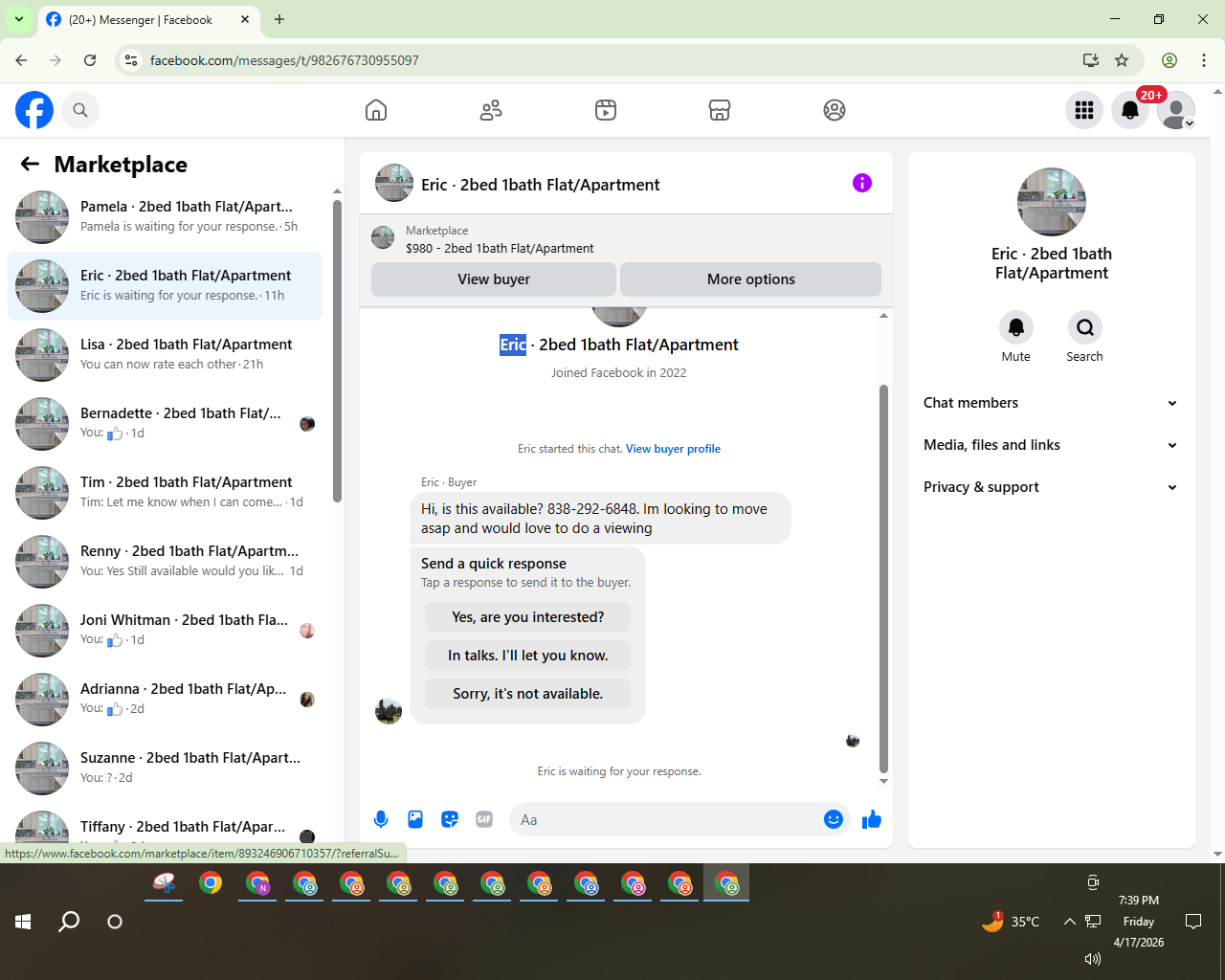Expand Media, files and links section
This screenshot has width=1225, height=980.
click(x=1051, y=445)
